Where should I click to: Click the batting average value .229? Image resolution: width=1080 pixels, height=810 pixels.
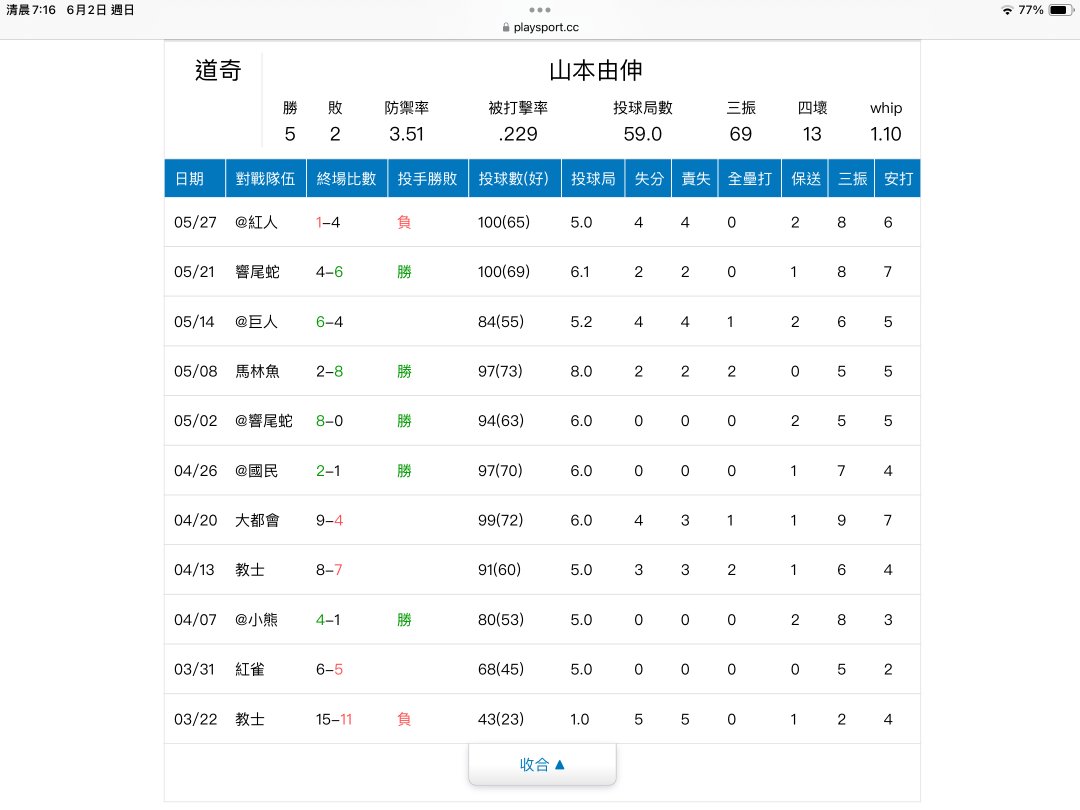tap(518, 134)
